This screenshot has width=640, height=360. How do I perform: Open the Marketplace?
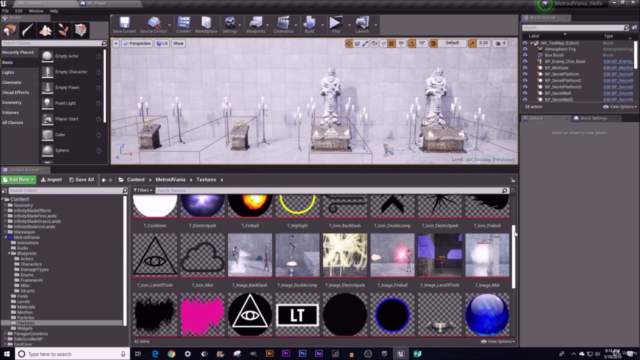[206, 25]
